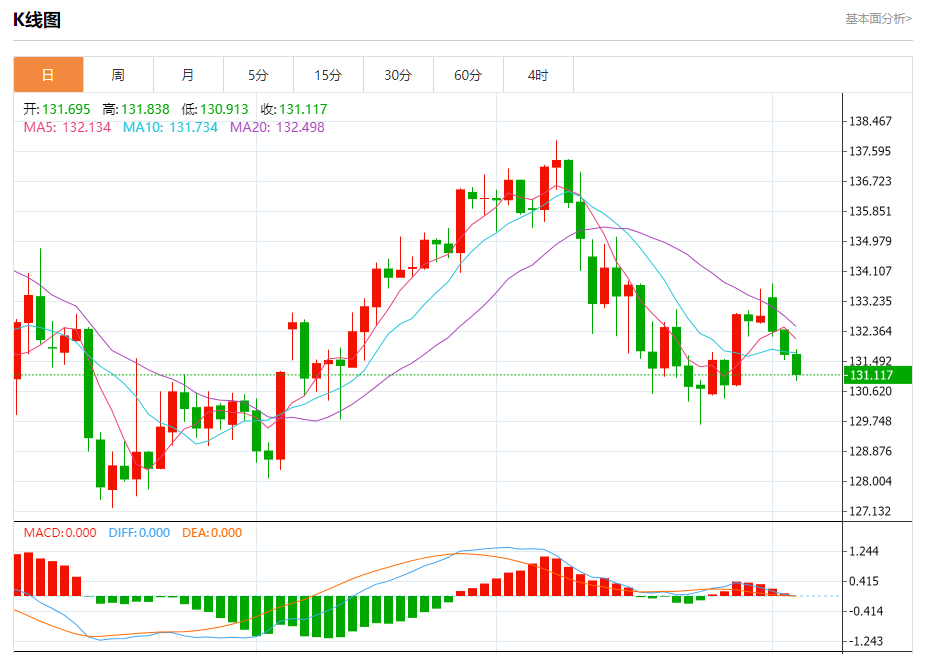Viewport: 926px width, 654px height.
Task: Click the 128.004 price axis label
Action: click(x=870, y=481)
